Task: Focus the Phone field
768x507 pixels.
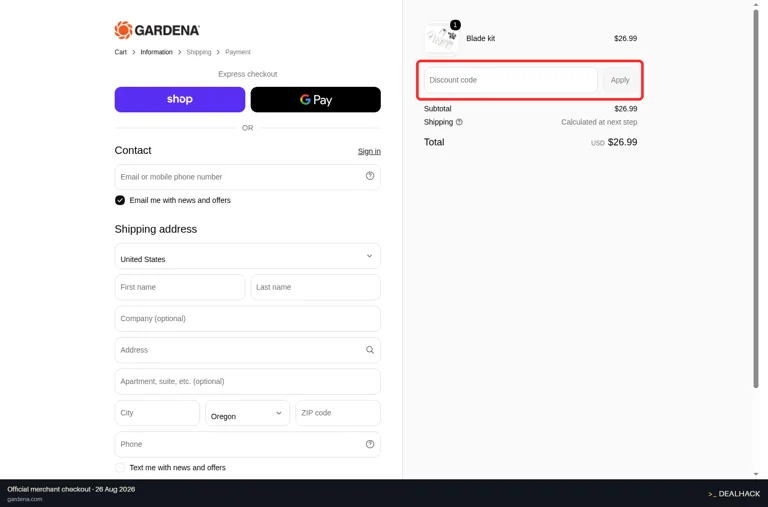Action: [247, 444]
